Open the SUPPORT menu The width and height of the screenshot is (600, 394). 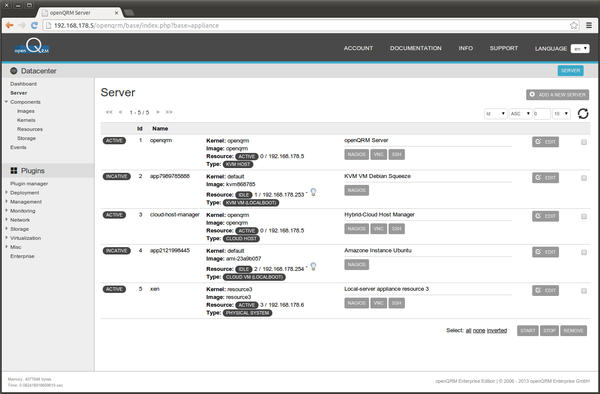[x=504, y=48]
